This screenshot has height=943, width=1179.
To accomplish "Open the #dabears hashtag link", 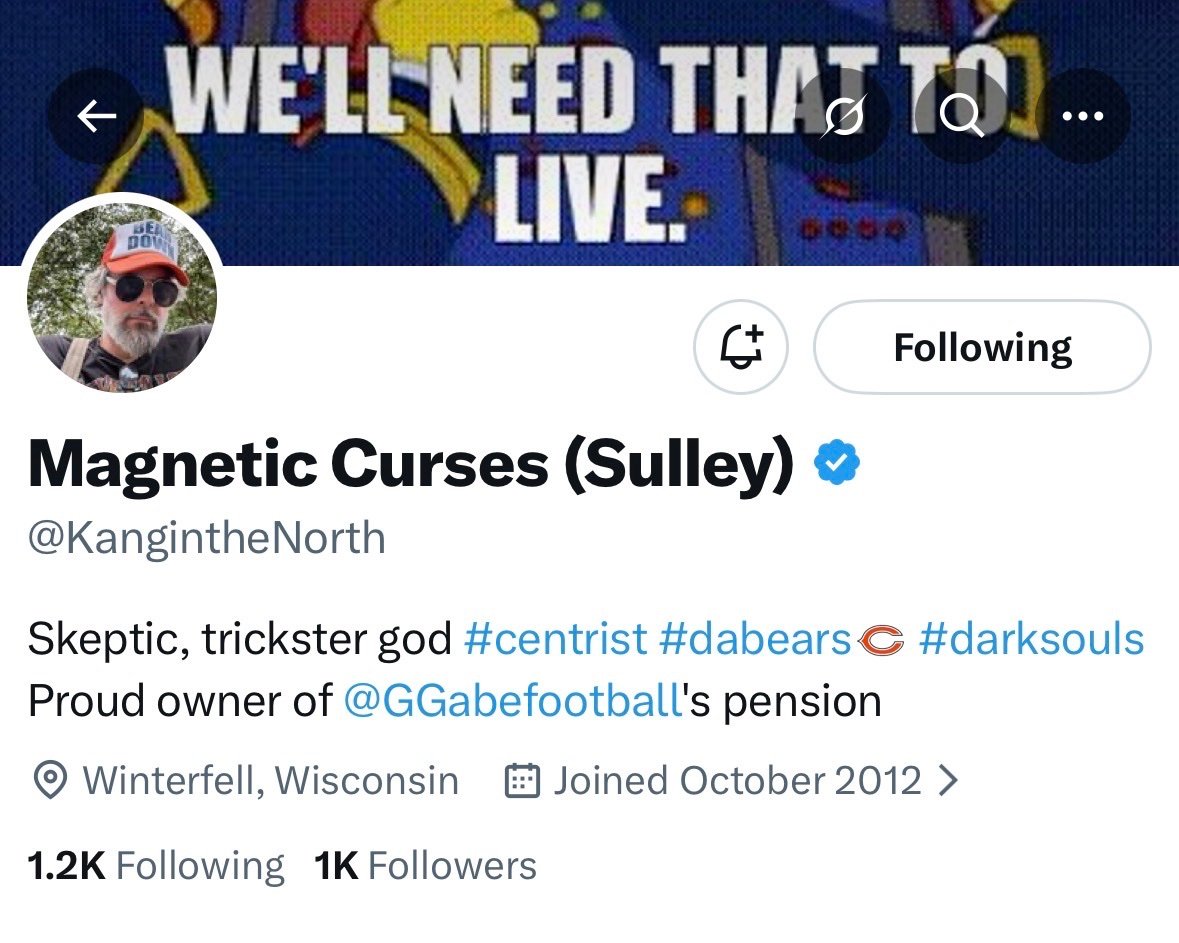I will pos(754,639).
